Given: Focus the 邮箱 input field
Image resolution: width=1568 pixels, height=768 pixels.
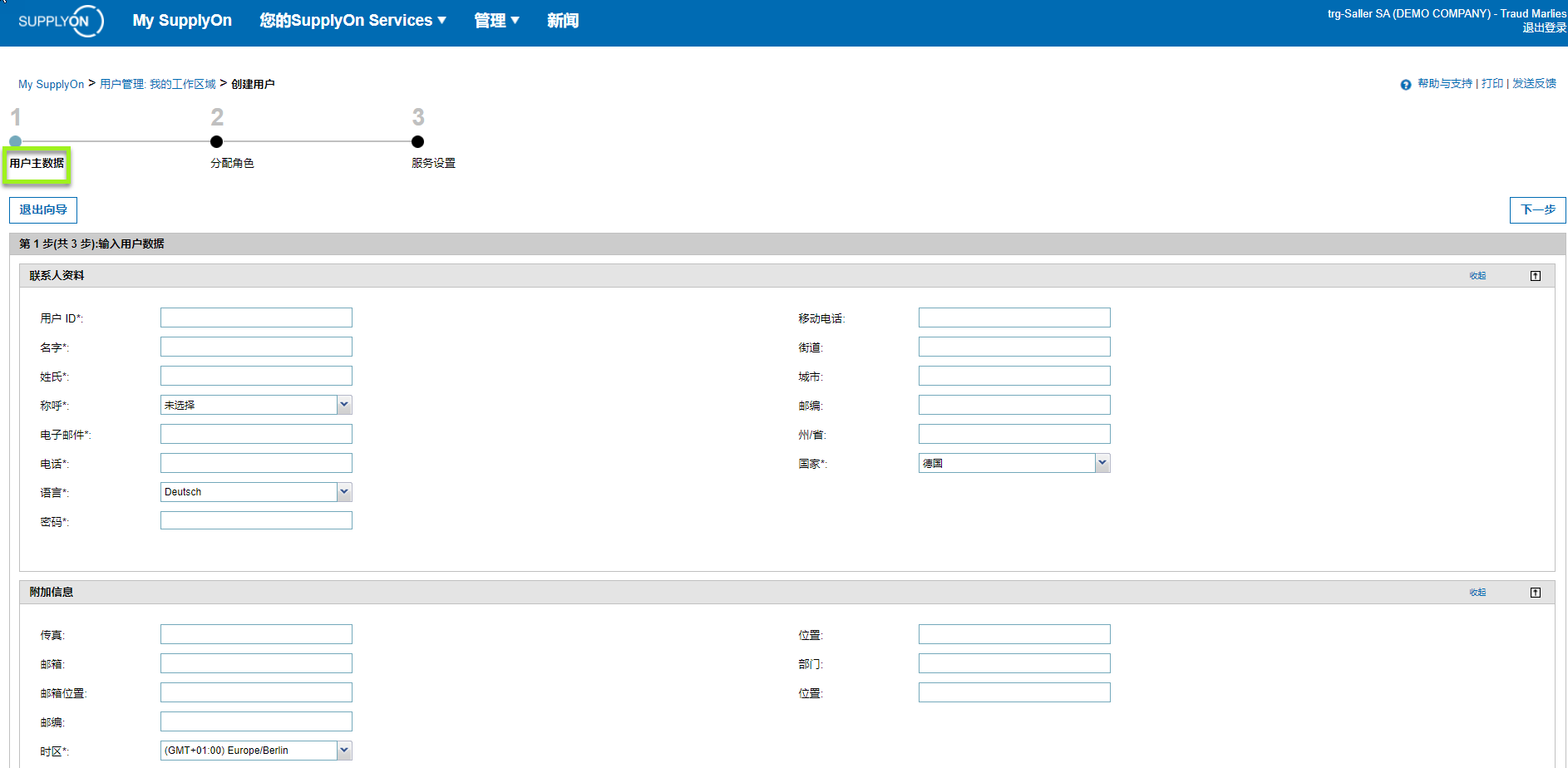Looking at the screenshot, I should 256,663.
